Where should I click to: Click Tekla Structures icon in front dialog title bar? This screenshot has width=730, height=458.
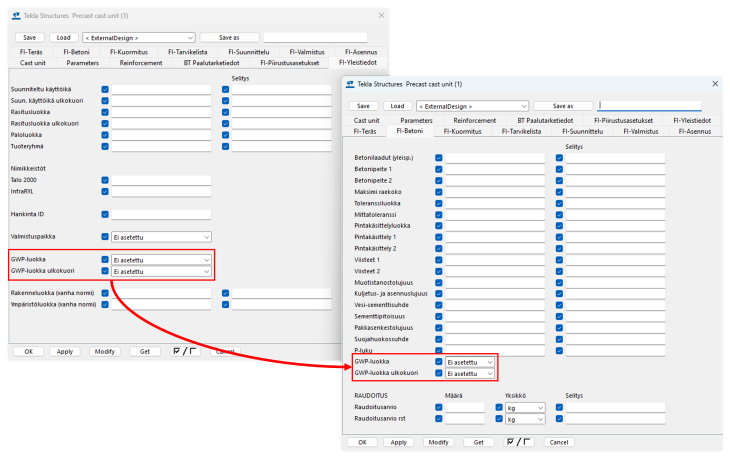point(350,84)
